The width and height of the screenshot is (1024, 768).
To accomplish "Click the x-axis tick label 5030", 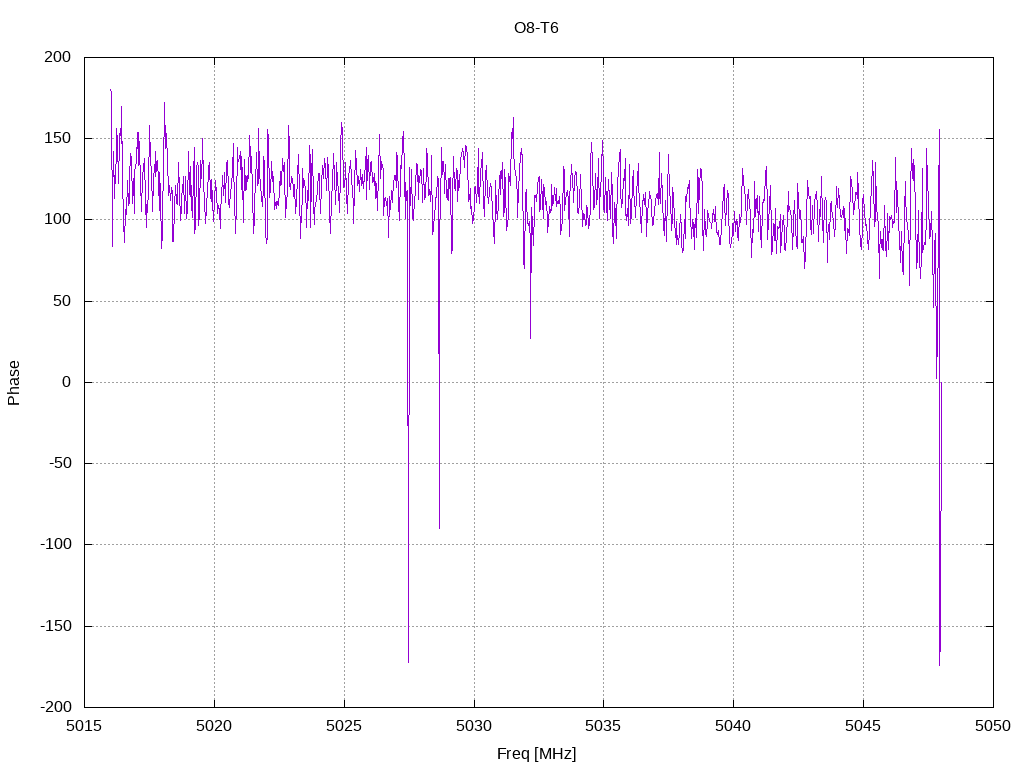I will pyautogui.click(x=474, y=726).
